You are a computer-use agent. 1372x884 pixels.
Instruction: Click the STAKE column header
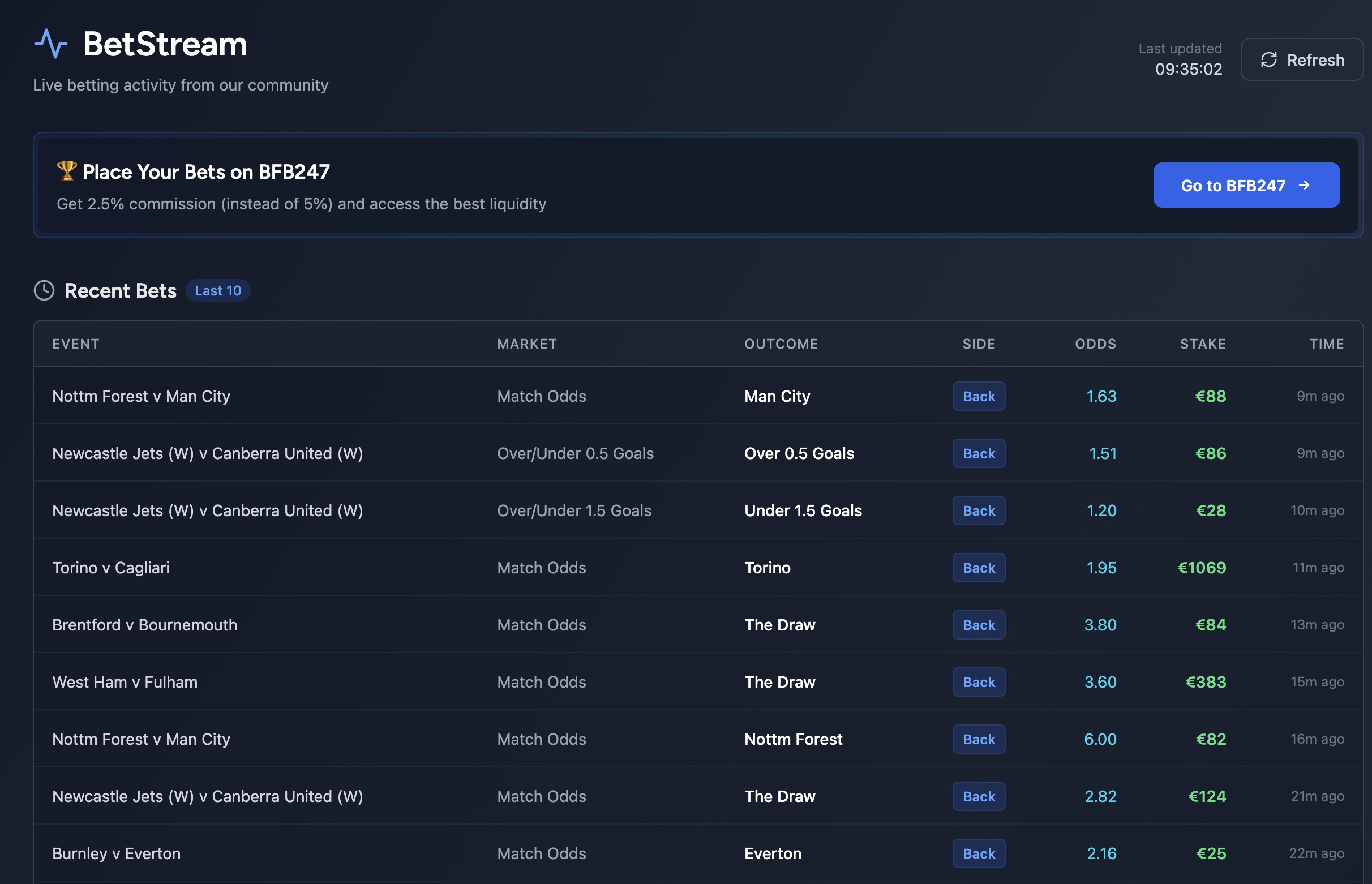click(x=1203, y=344)
